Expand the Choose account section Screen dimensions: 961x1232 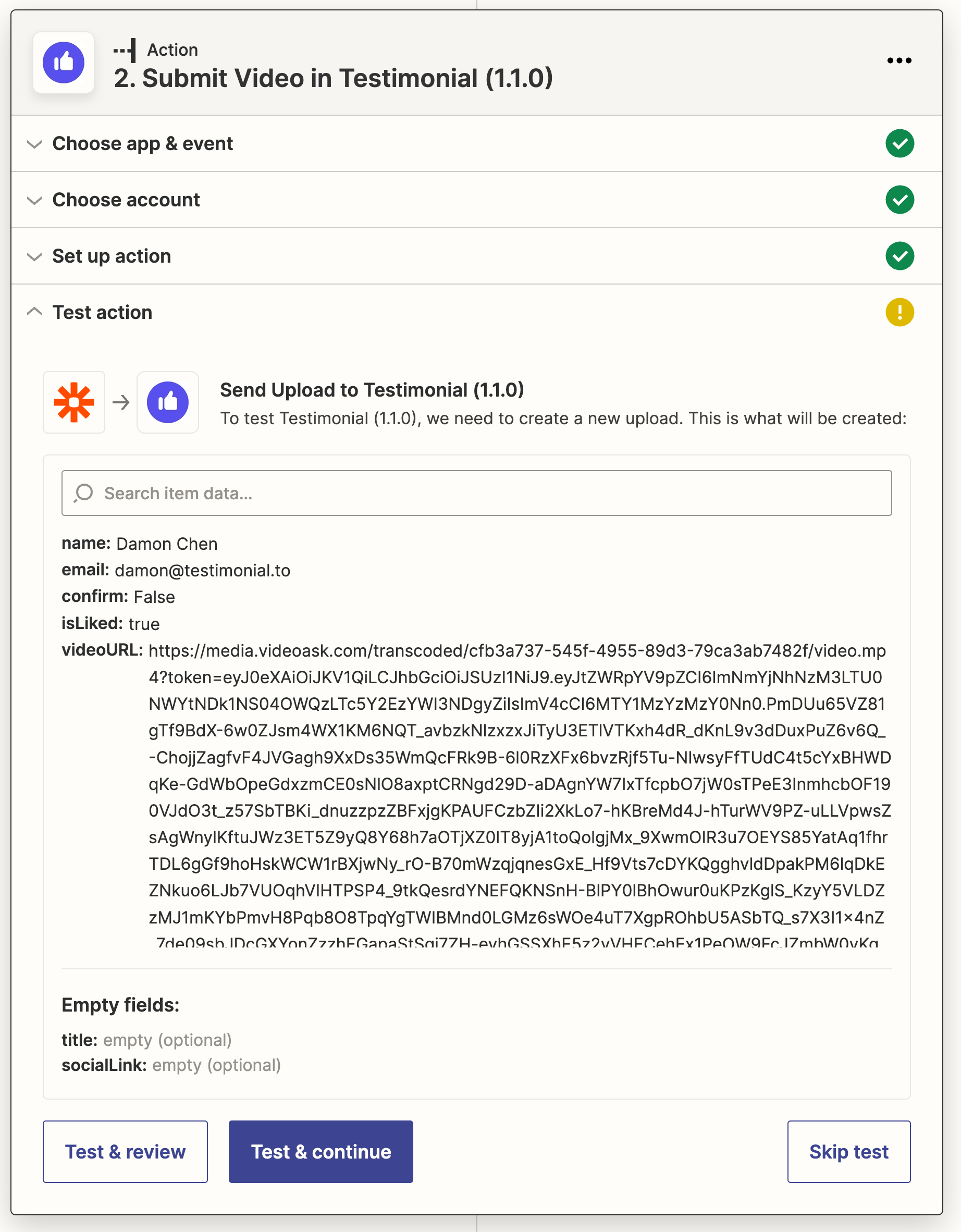tap(126, 200)
